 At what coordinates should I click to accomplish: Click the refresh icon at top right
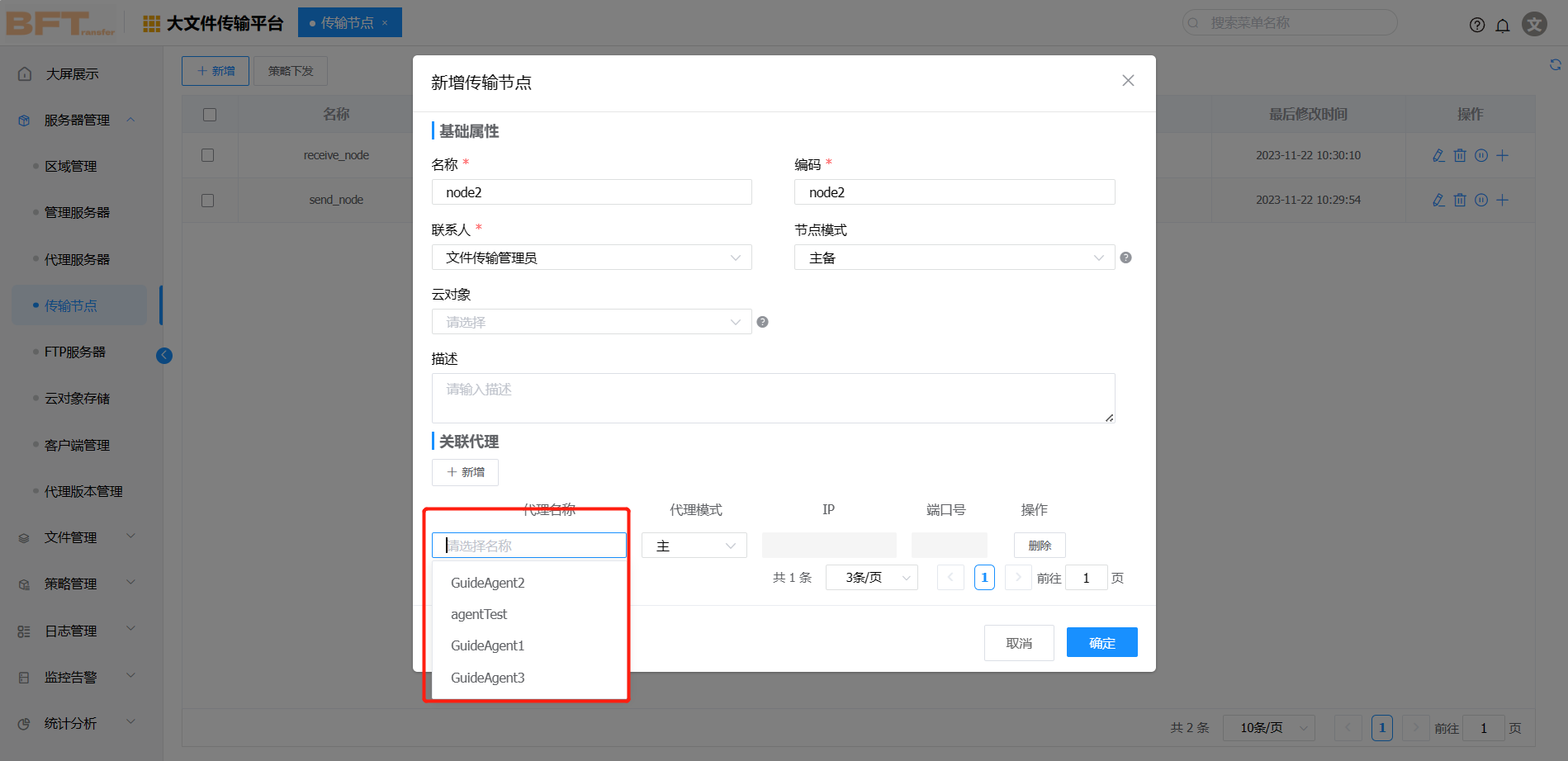point(1555,64)
